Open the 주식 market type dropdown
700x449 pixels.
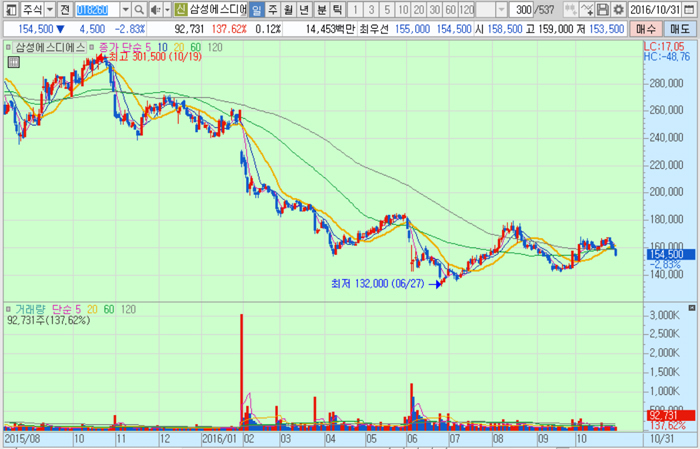(50, 9)
